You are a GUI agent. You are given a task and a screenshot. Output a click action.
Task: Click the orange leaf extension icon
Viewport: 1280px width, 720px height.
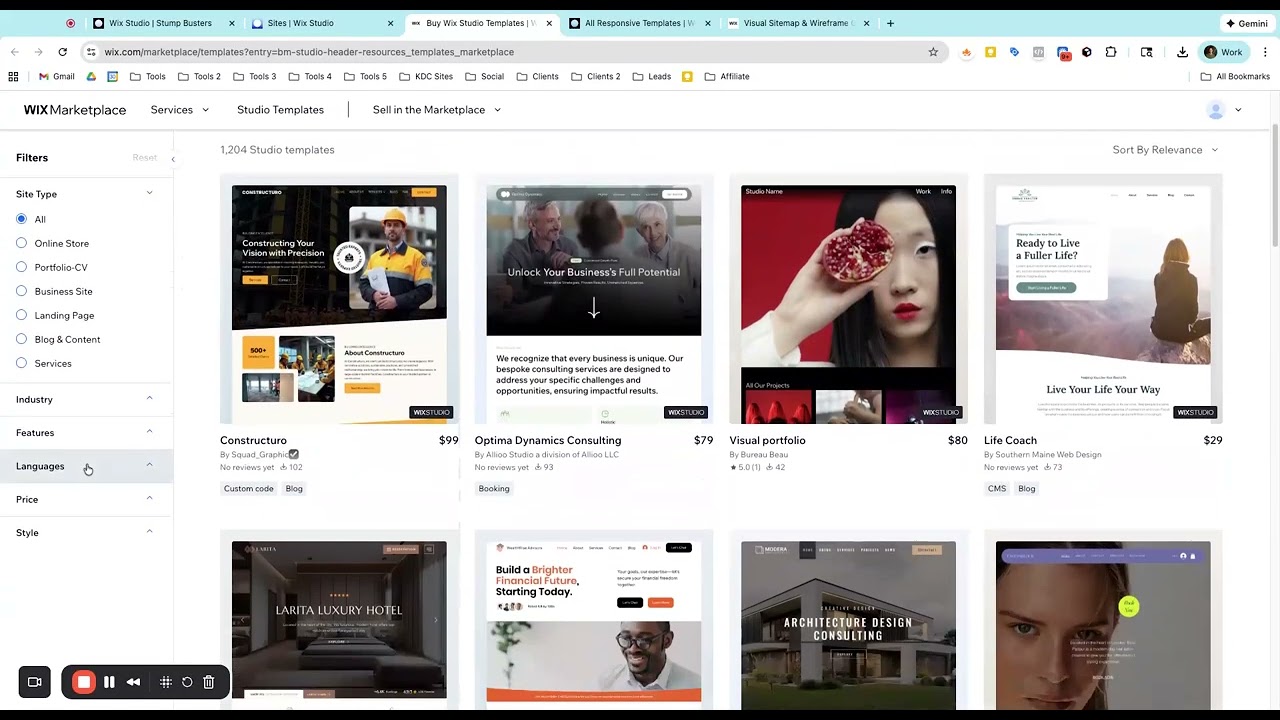tap(966, 52)
